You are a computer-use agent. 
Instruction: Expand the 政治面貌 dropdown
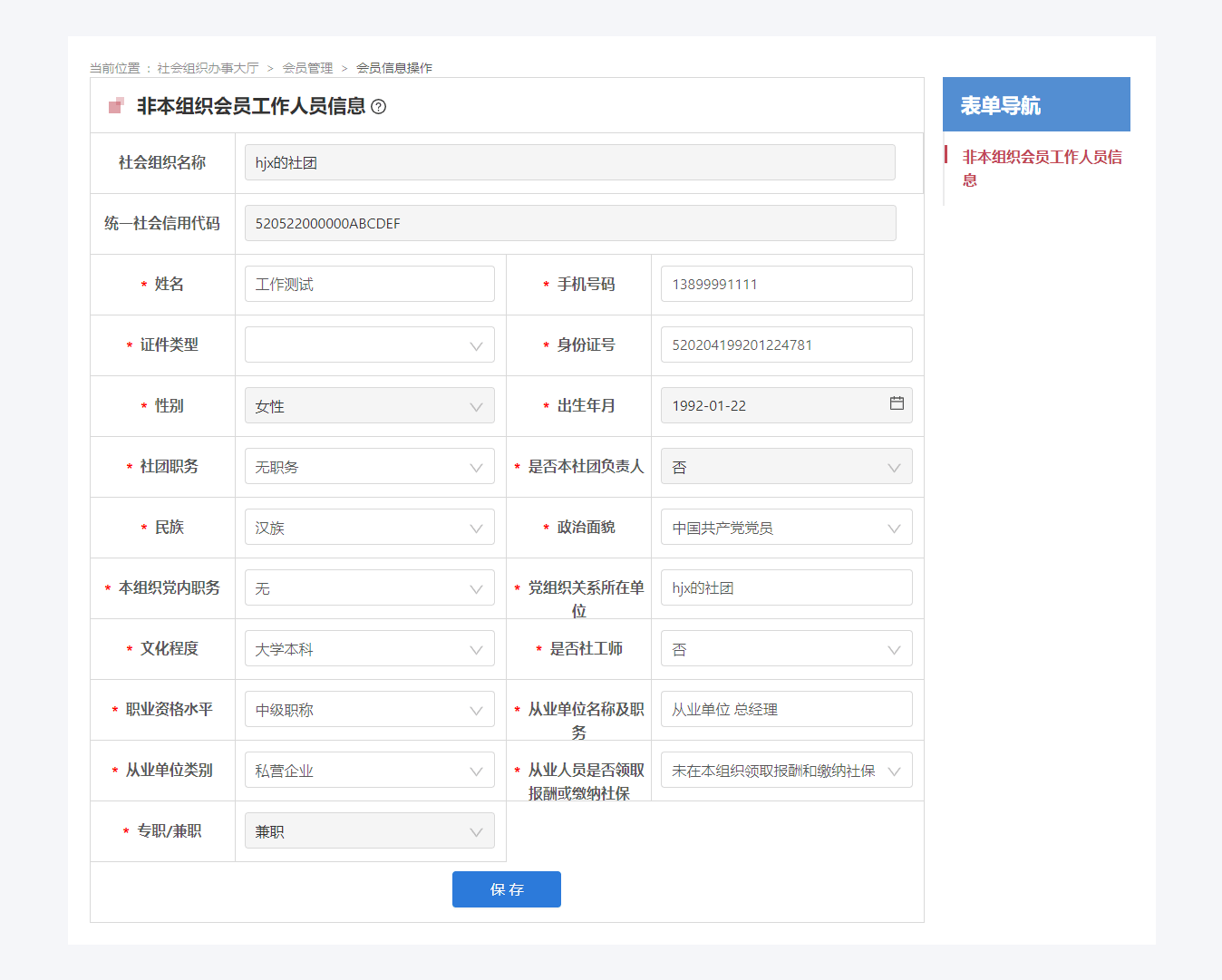[786, 528]
